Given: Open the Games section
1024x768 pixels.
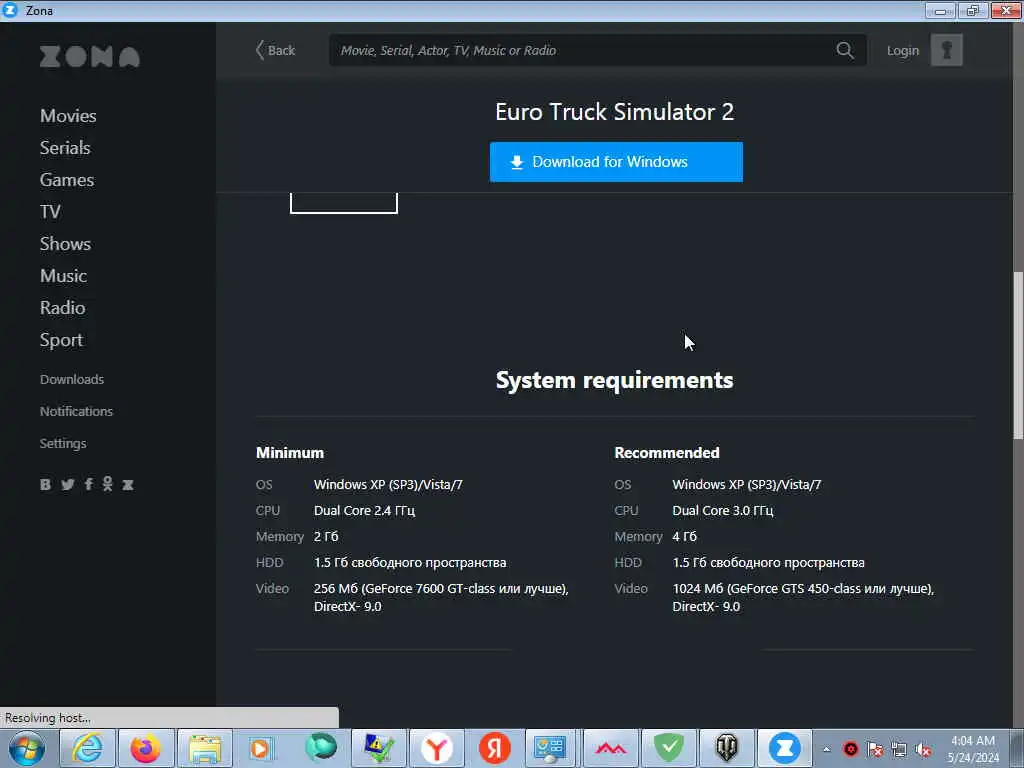Looking at the screenshot, I should [x=67, y=180].
